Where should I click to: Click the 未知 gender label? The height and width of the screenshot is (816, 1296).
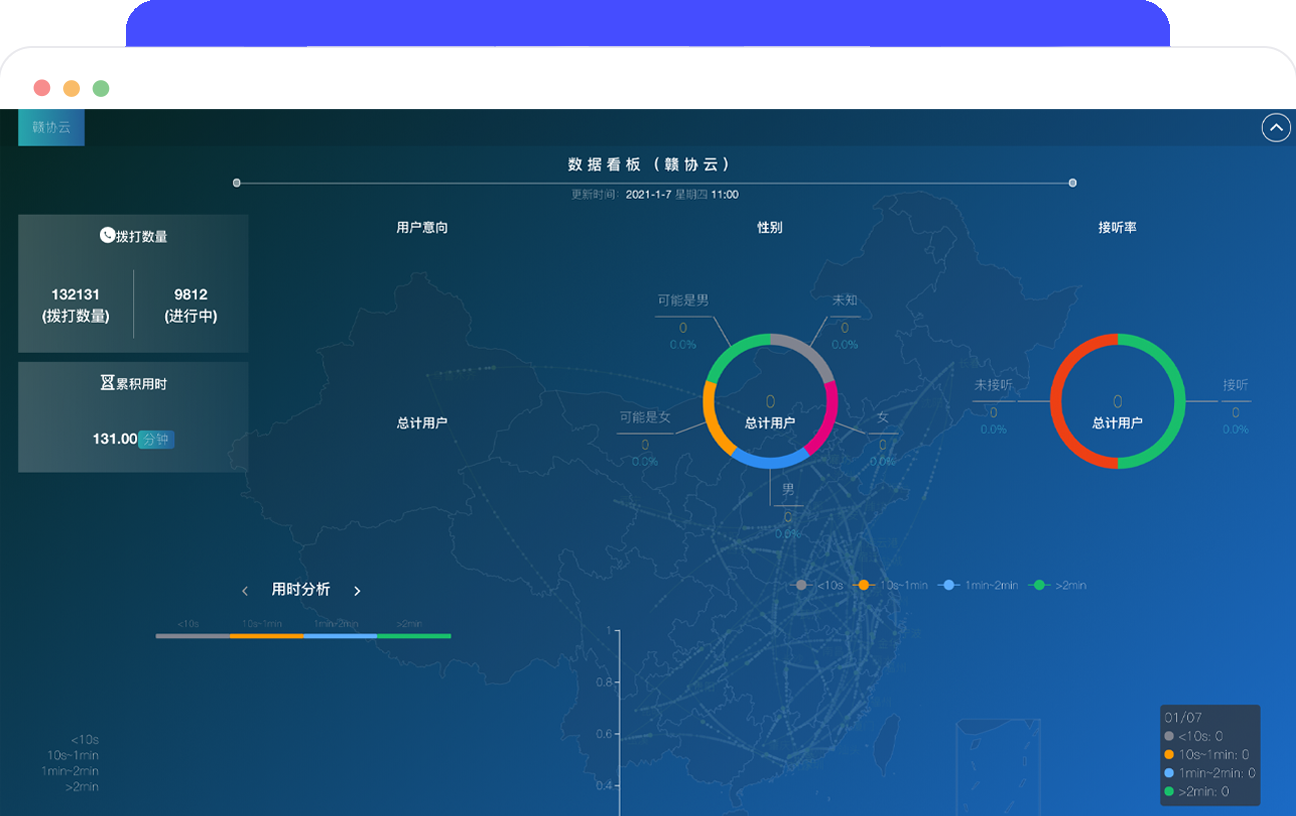coord(845,300)
